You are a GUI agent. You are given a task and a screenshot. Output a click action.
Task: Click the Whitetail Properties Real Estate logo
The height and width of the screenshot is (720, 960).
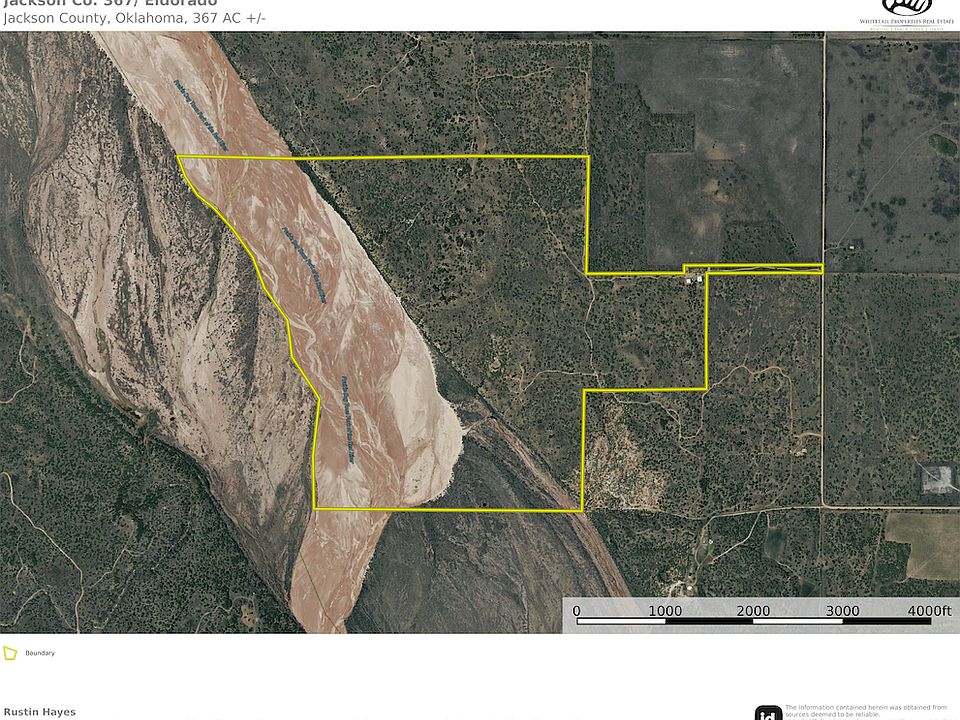click(x=906, y=14)
